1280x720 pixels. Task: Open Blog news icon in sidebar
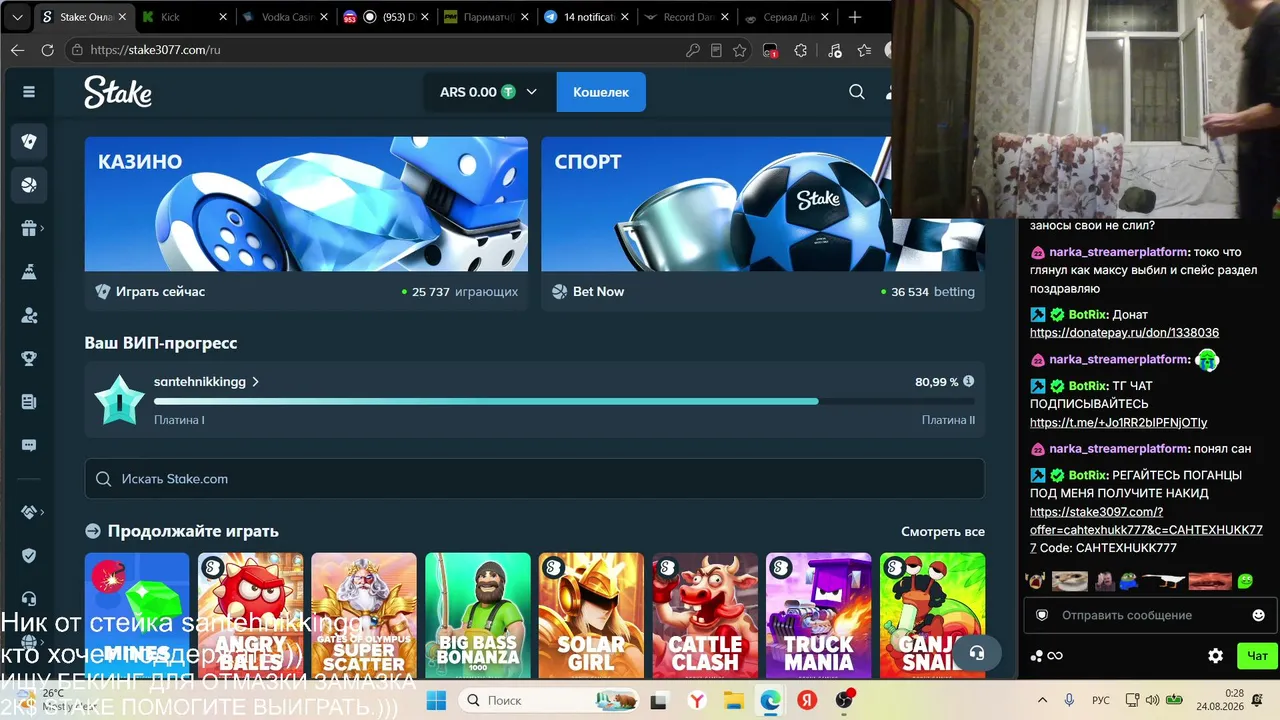coord(29,402)
